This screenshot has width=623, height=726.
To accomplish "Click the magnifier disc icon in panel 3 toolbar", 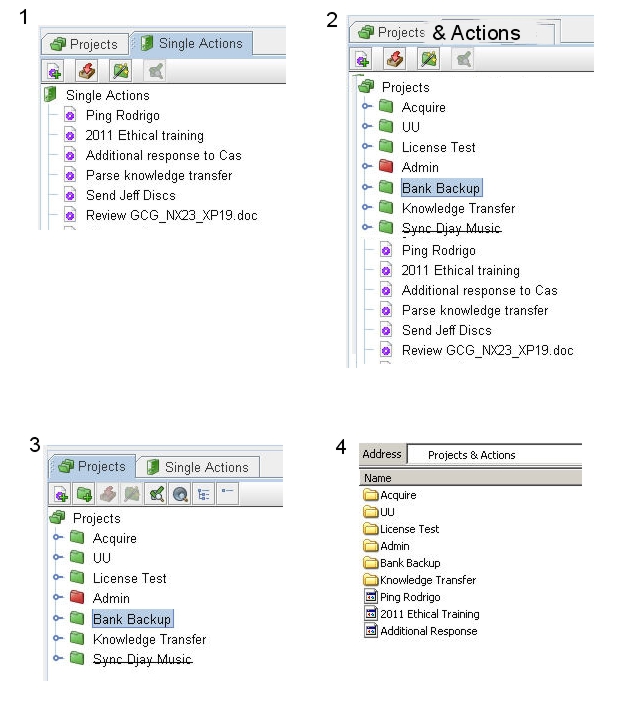I will click(179, 493).
